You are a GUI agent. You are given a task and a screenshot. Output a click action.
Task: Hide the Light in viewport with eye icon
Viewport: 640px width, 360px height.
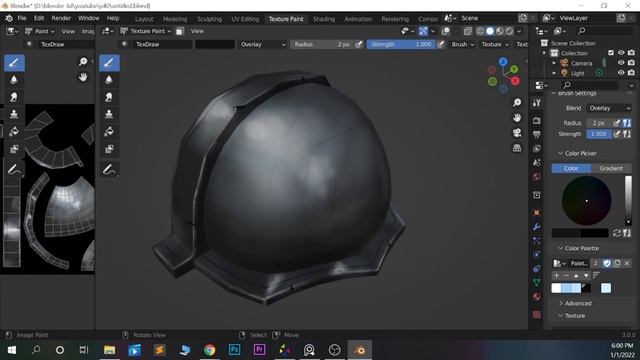621,73
